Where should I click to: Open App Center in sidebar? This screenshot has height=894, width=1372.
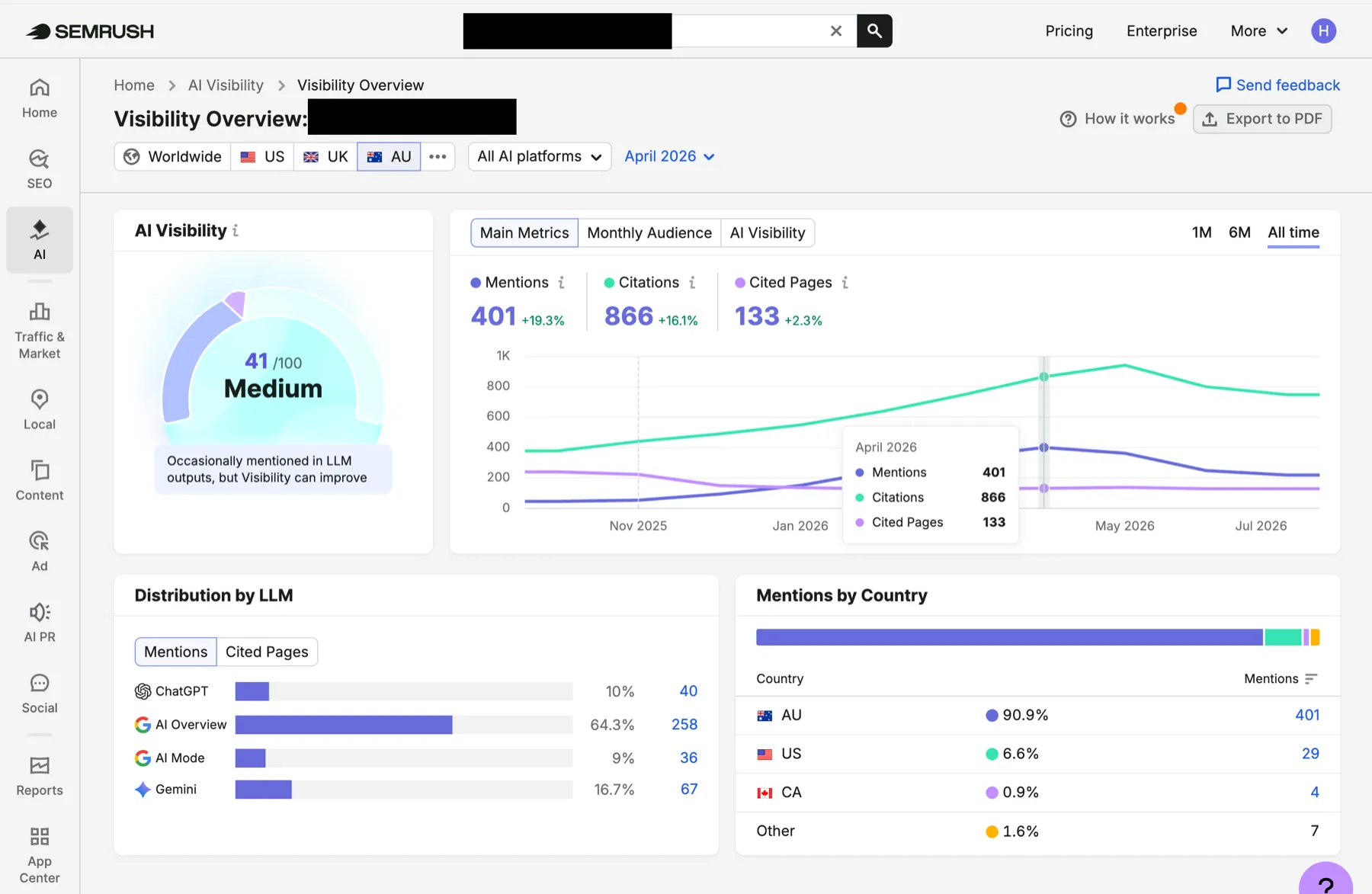[40, 855]
